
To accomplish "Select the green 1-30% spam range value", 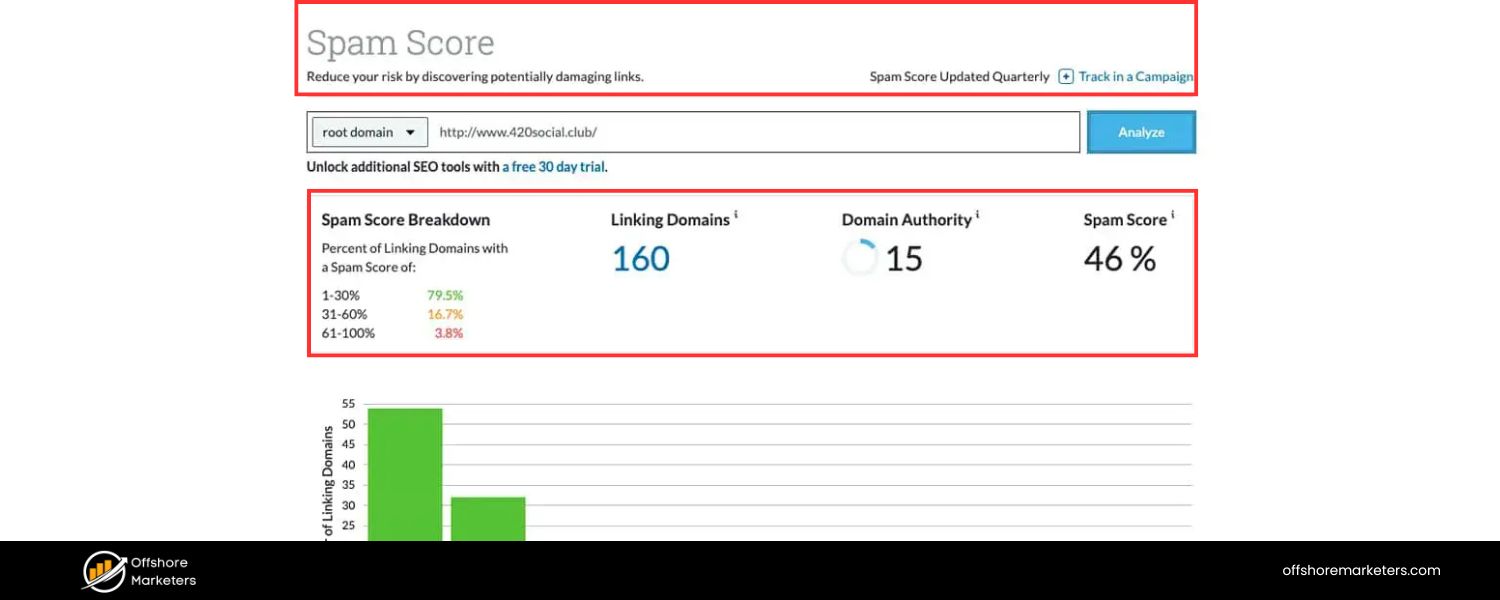I will pos(445,295).
